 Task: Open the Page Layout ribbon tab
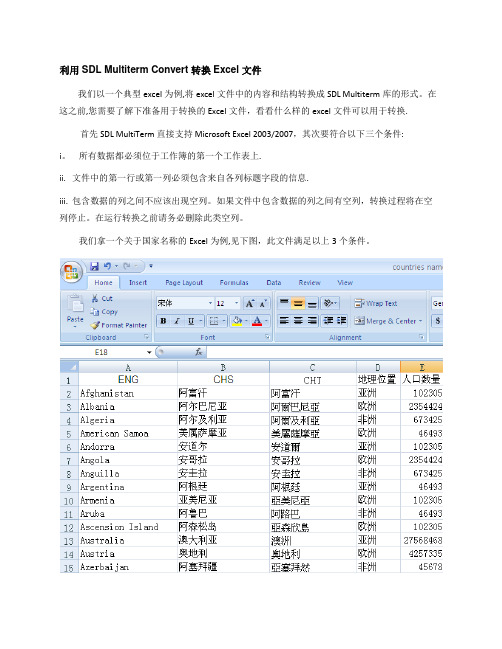(x=184, y=282)
